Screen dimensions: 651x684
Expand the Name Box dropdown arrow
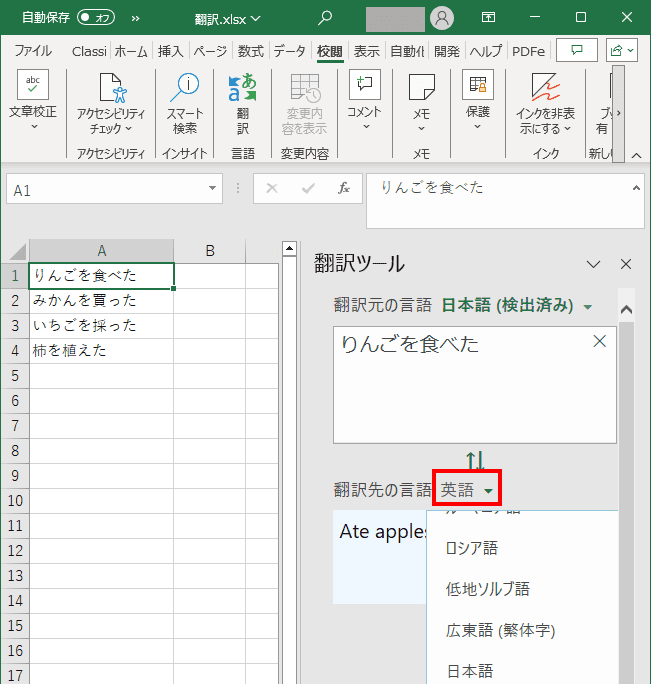click(213, 188)
